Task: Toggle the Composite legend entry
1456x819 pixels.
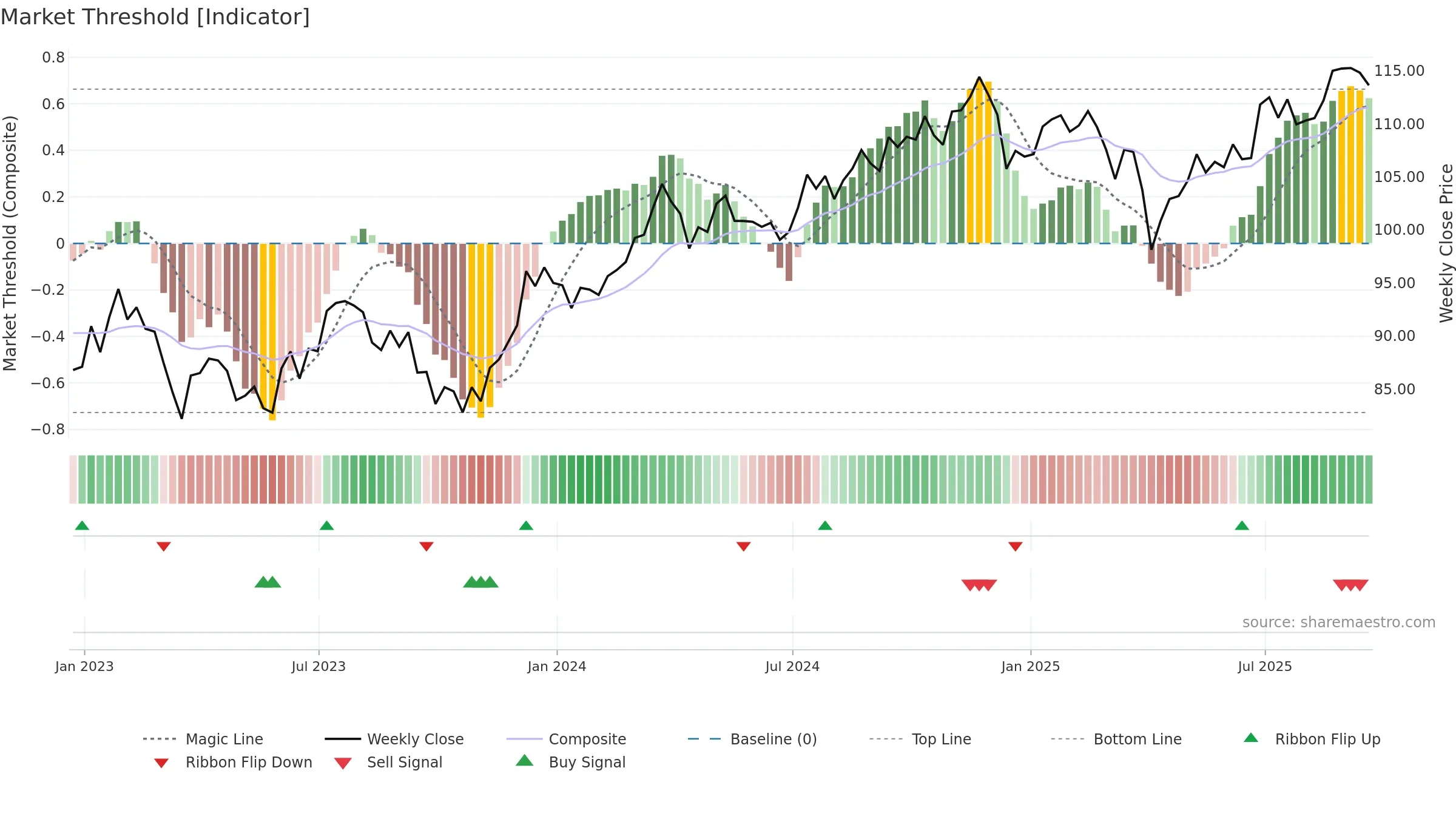Action: click(x=566, y=739)
